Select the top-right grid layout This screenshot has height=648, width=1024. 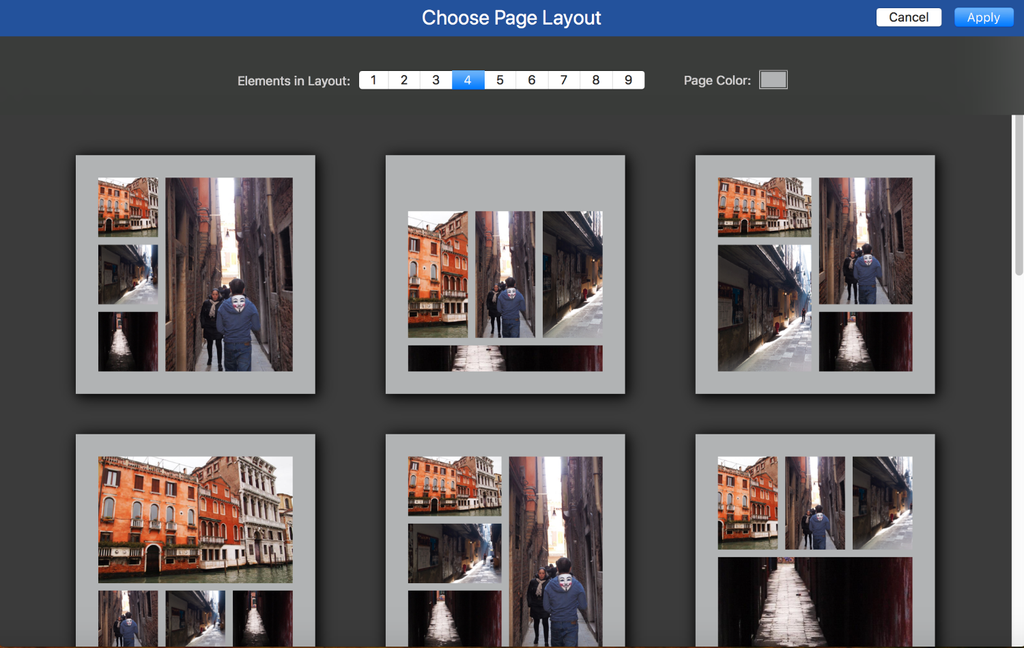(814, 274)
